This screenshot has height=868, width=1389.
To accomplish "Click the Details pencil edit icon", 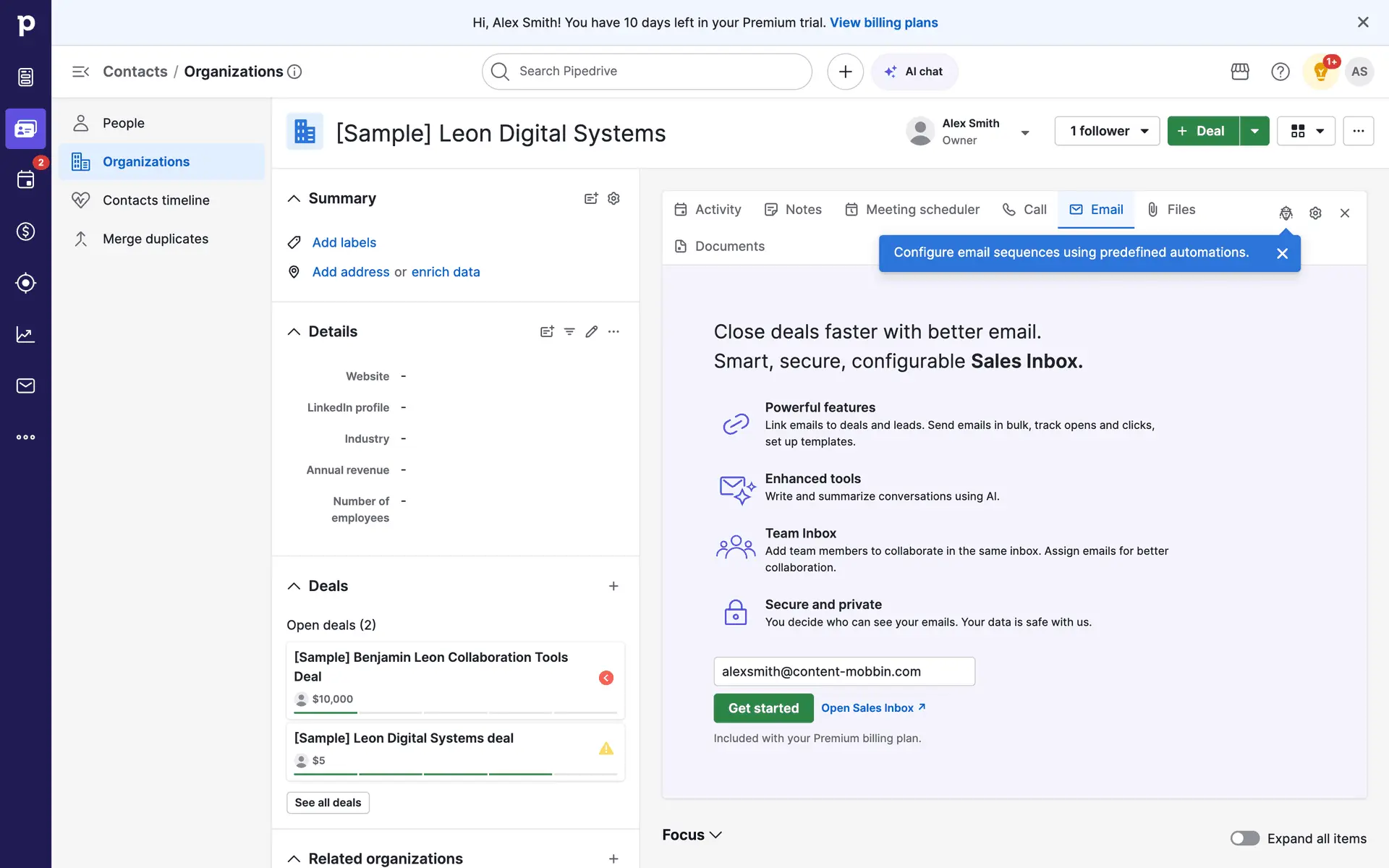I will pyautogui.click(x=591, y=331).
